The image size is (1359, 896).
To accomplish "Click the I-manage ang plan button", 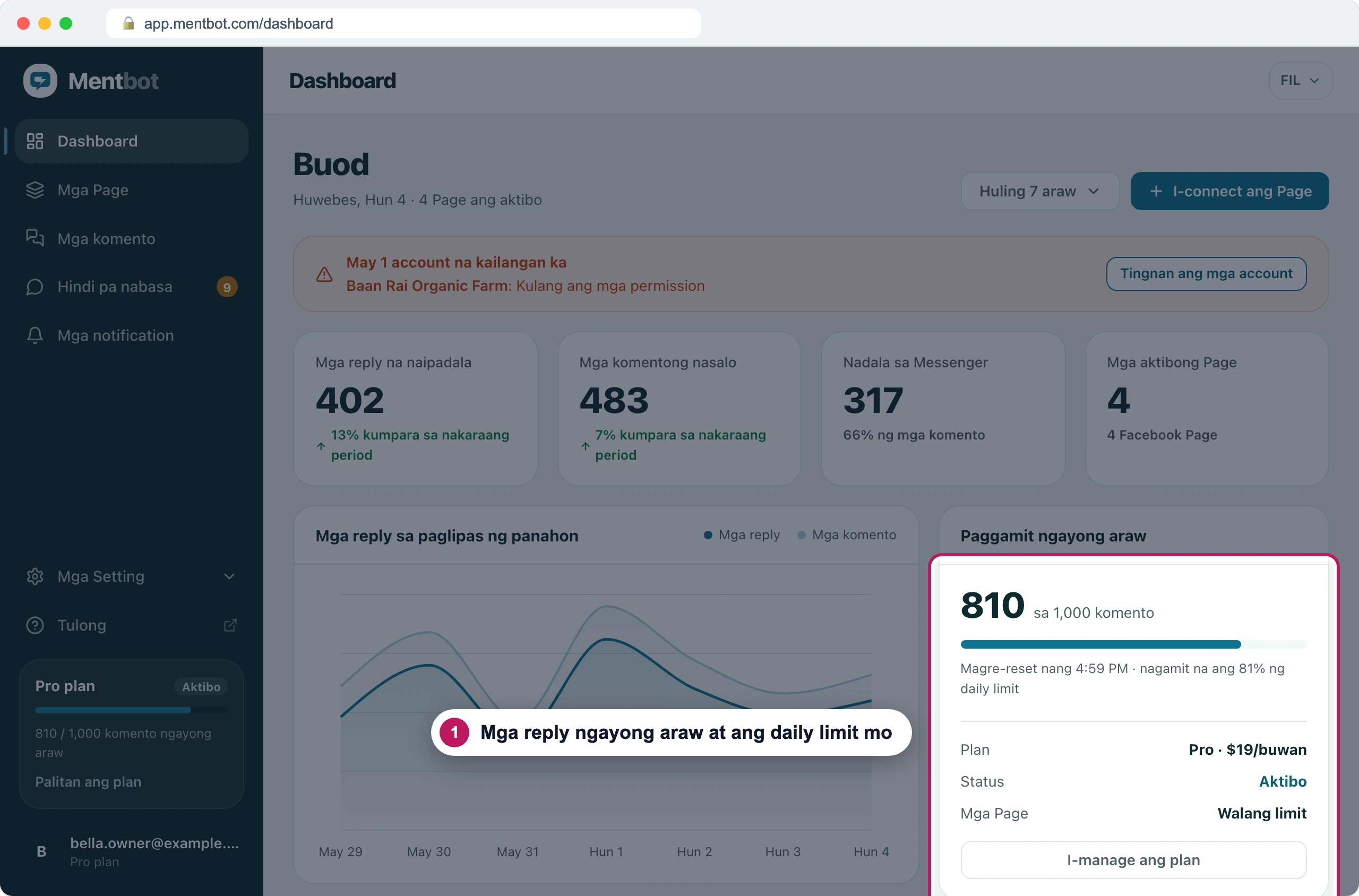I will (x=1133, y=860).
